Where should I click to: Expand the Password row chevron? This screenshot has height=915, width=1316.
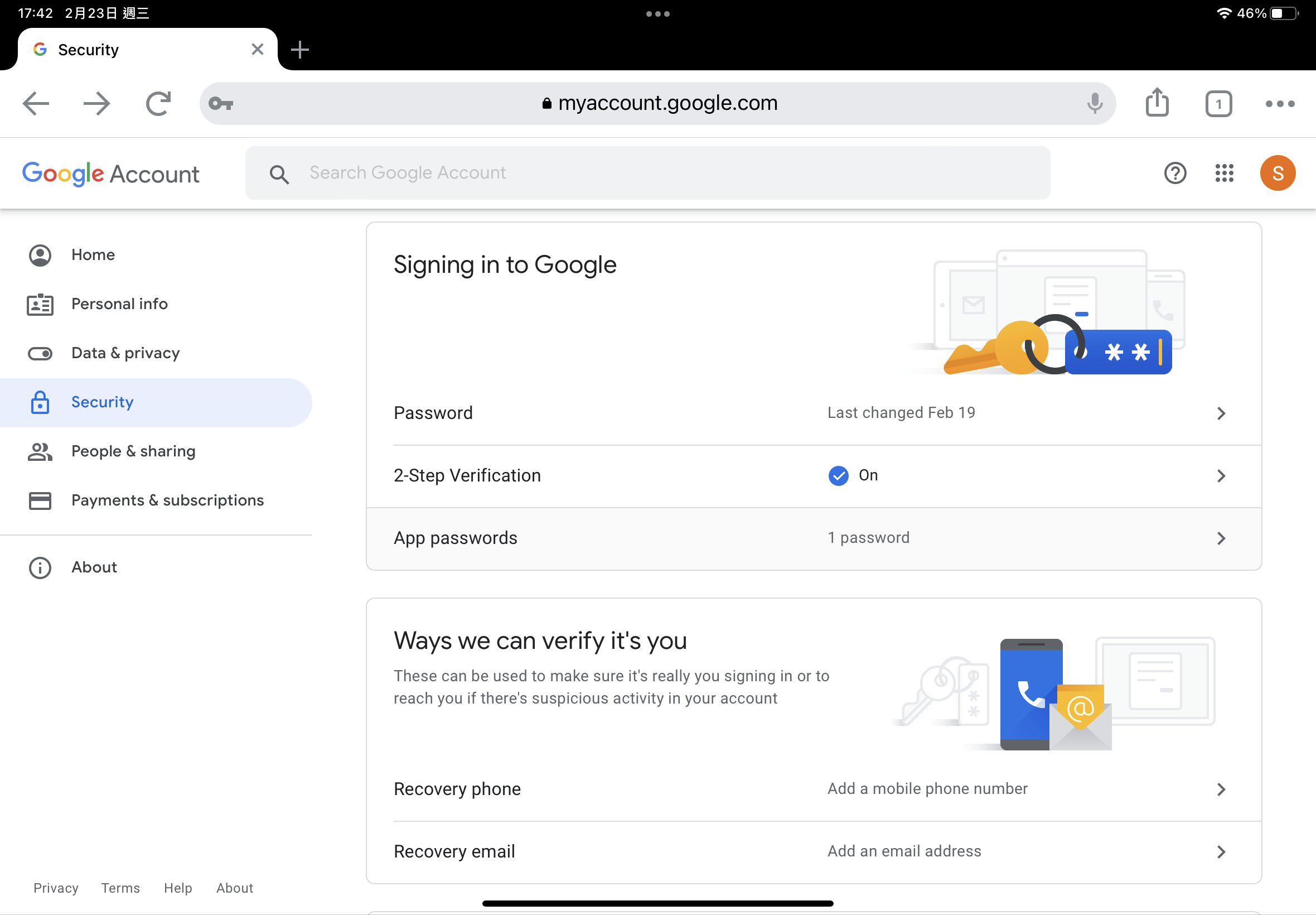click(1221, 413)
